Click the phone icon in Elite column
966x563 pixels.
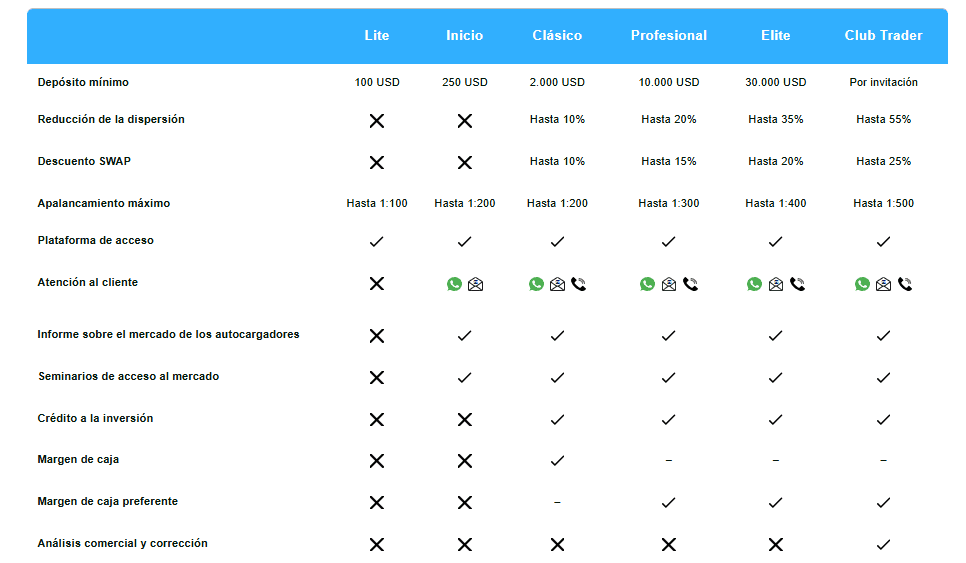pos(797,284)
